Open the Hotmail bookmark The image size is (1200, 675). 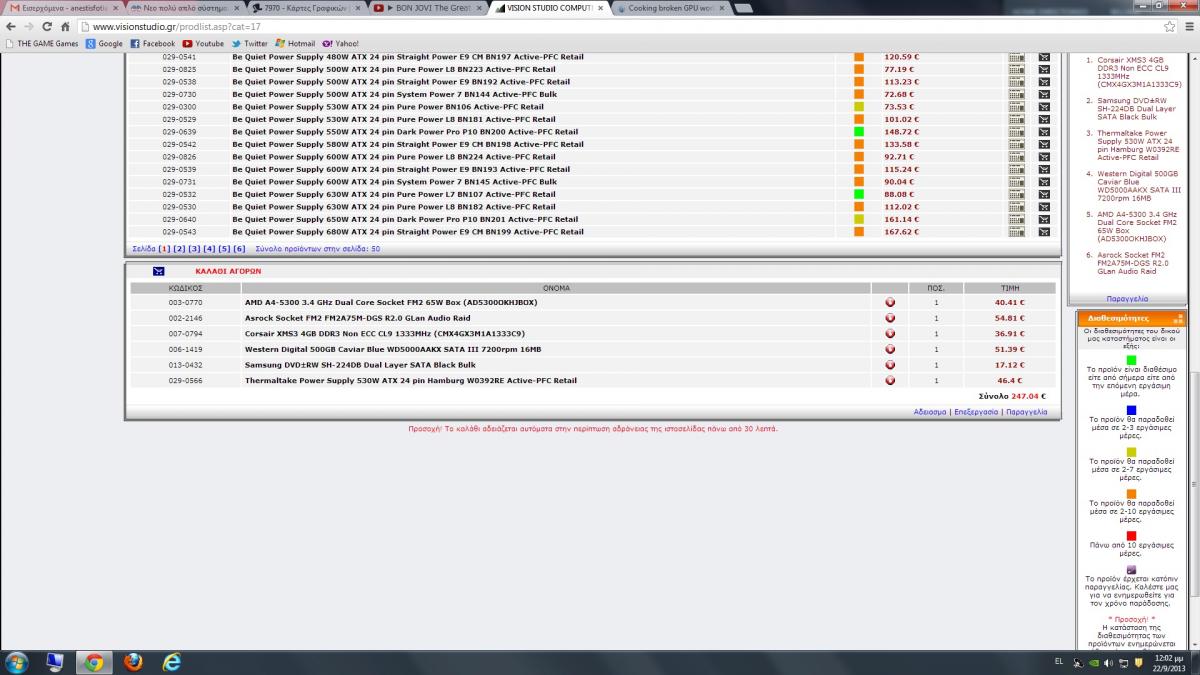[294, 44]
